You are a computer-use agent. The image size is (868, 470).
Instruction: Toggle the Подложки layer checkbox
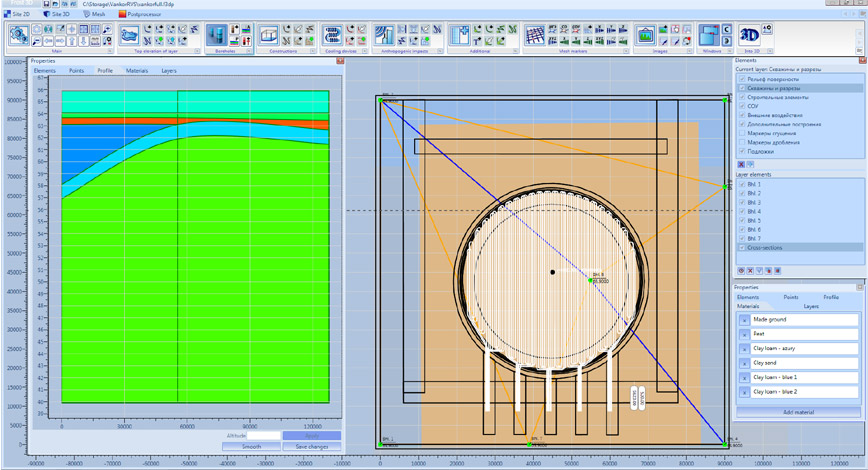742,152
